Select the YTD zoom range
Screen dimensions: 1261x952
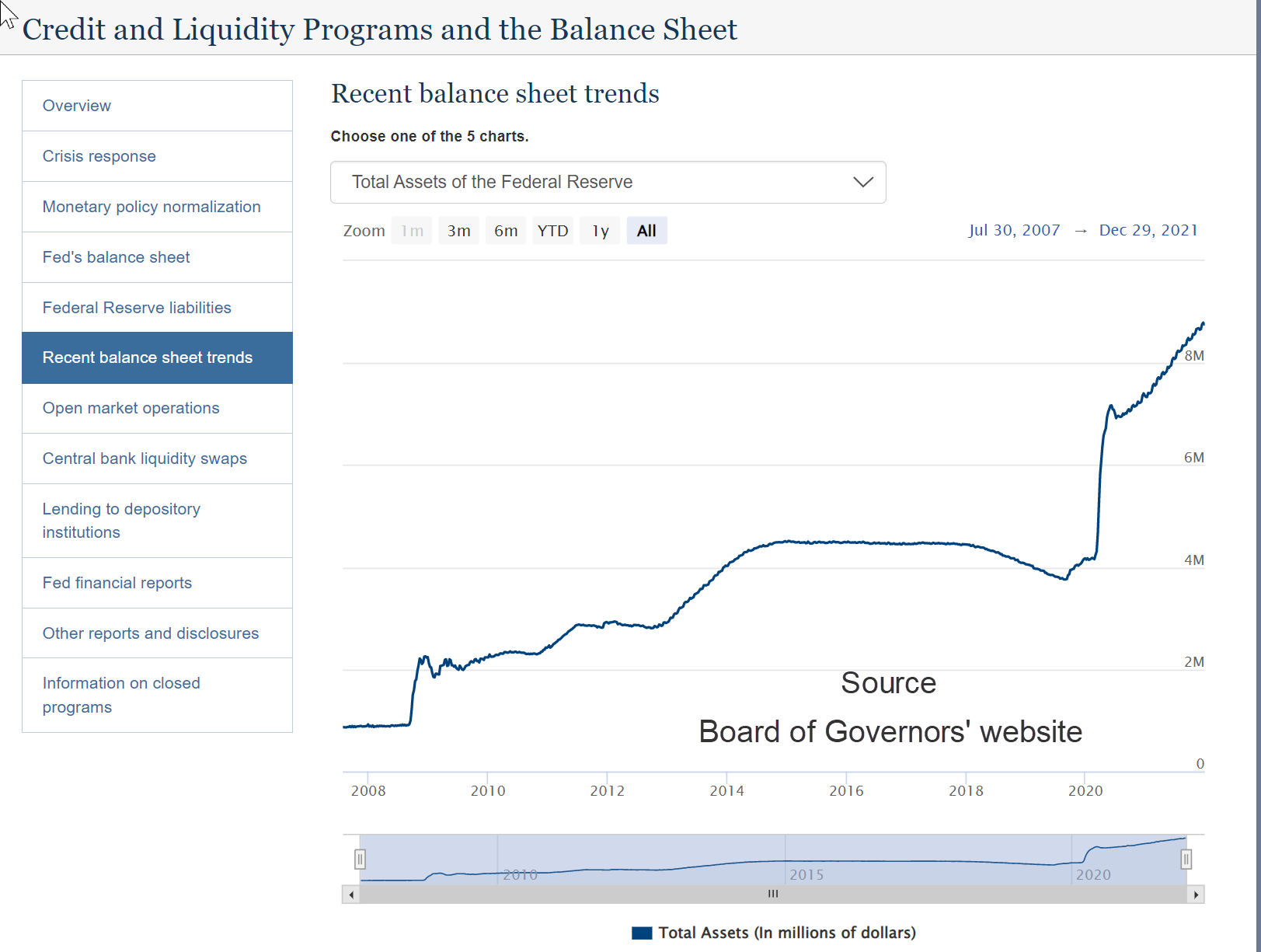552,231
